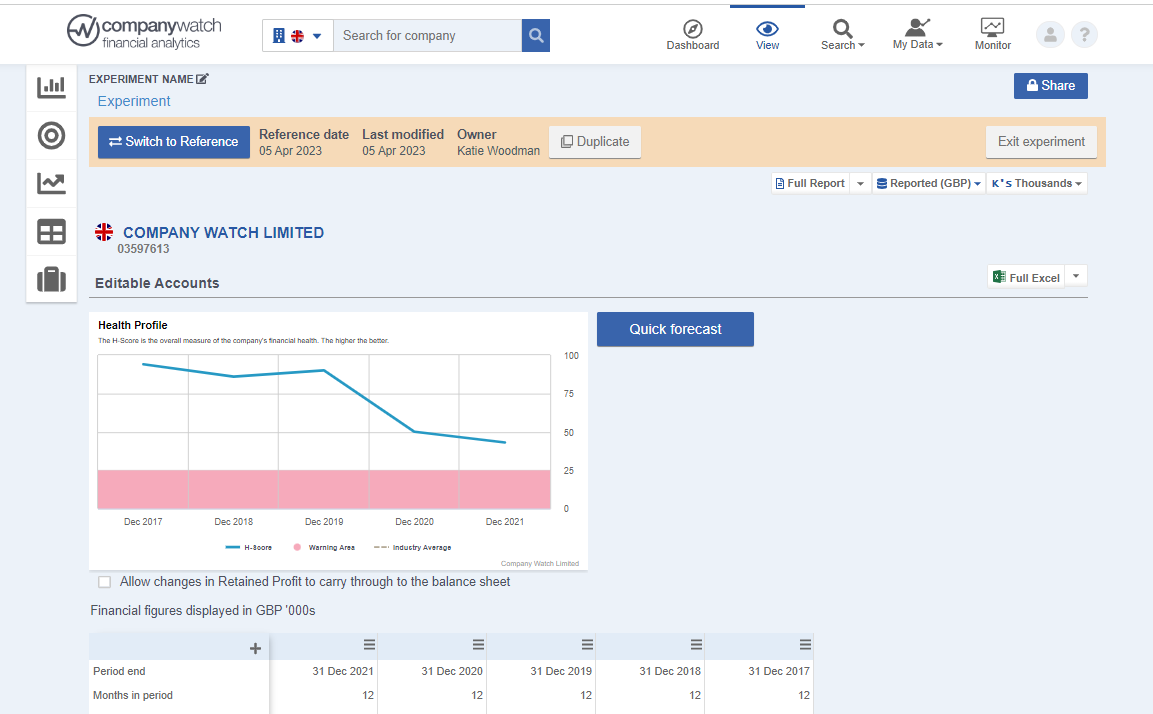Click the Editable Accounts heading

157,283
